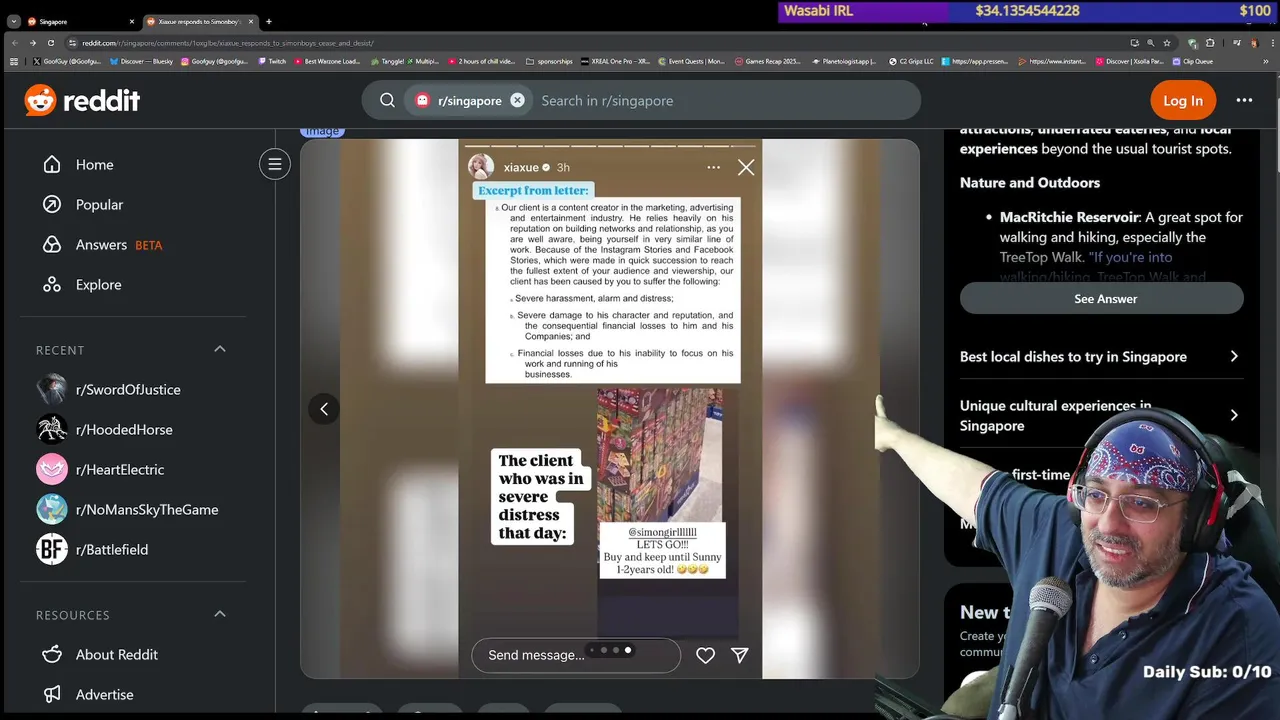This screenshot has height=720, width=1280.
Task: Open the Reddit header three-dot menu
Action: [x=1244, y=100]
